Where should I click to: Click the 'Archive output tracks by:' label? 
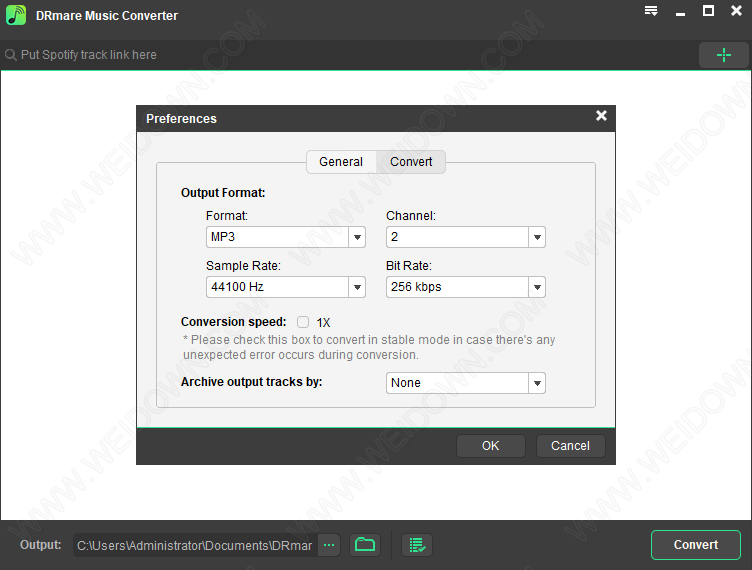252,382
